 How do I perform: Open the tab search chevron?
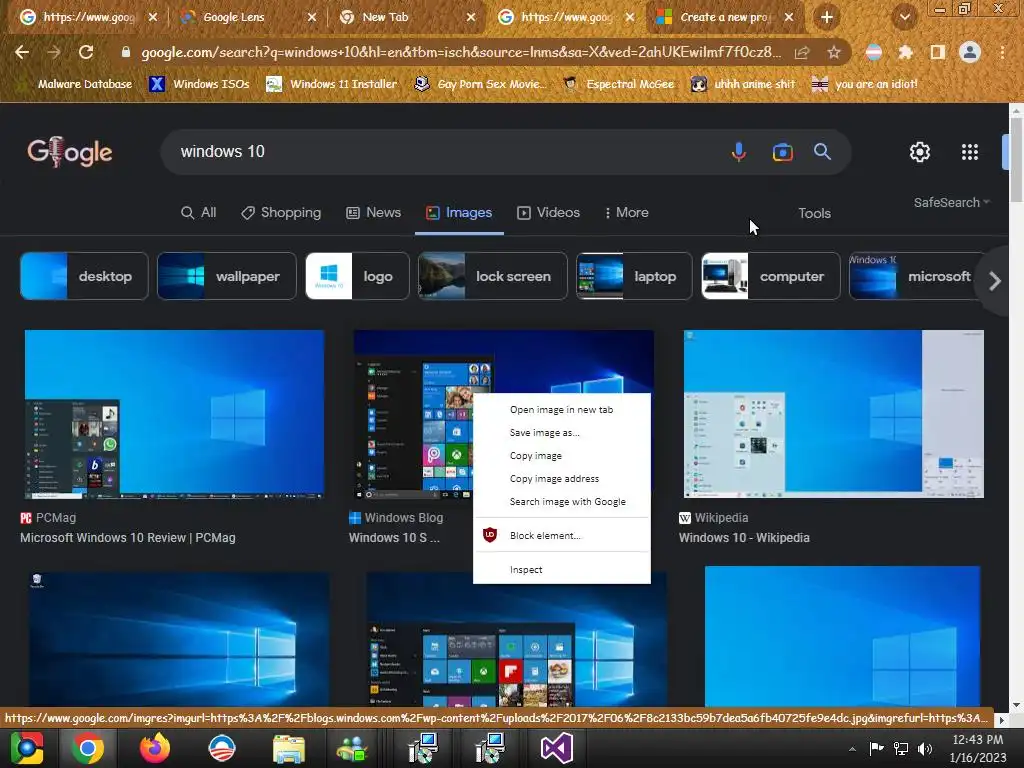tap(904, 18)
